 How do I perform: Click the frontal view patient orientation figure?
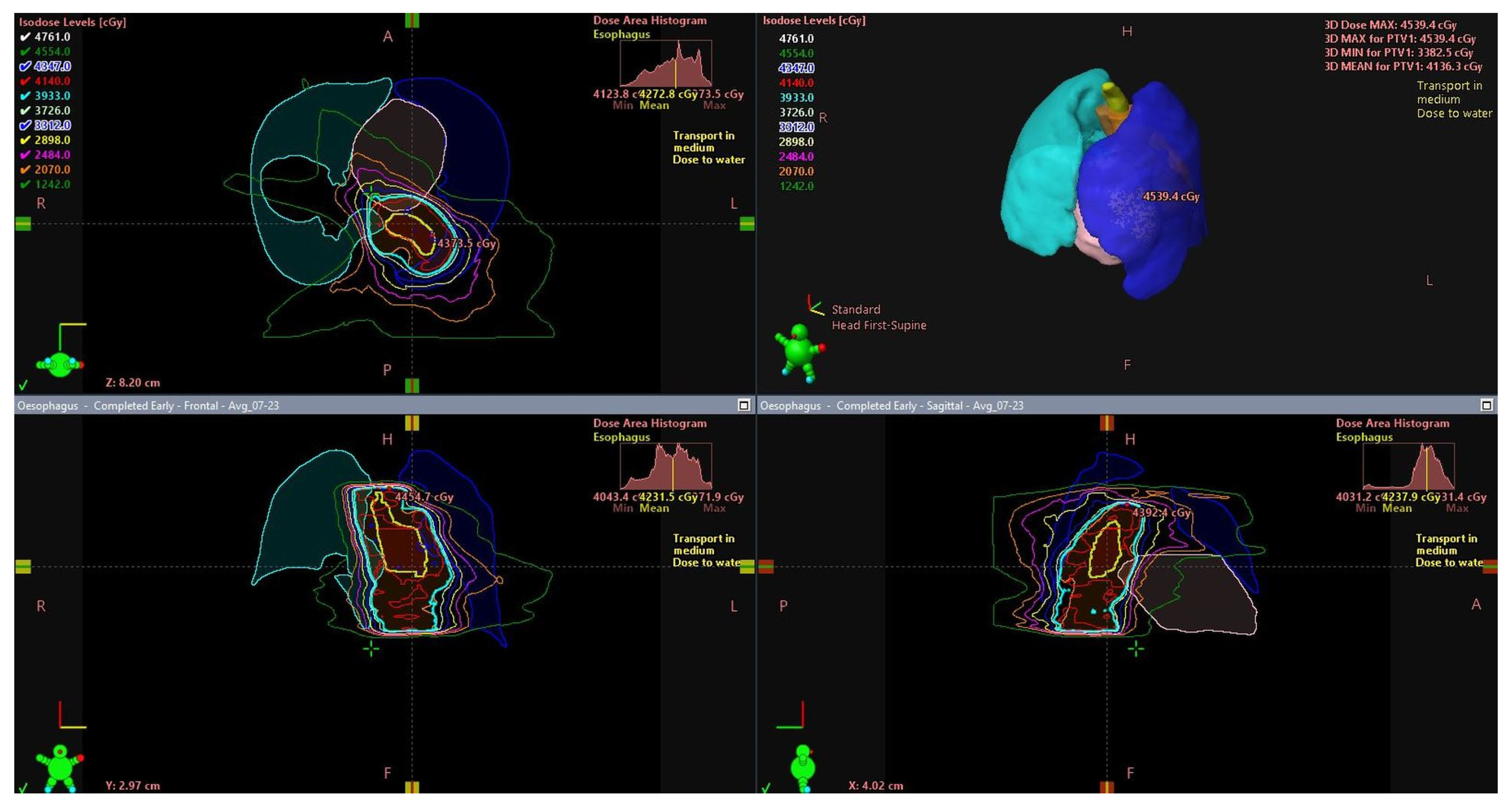pos(60,767)
